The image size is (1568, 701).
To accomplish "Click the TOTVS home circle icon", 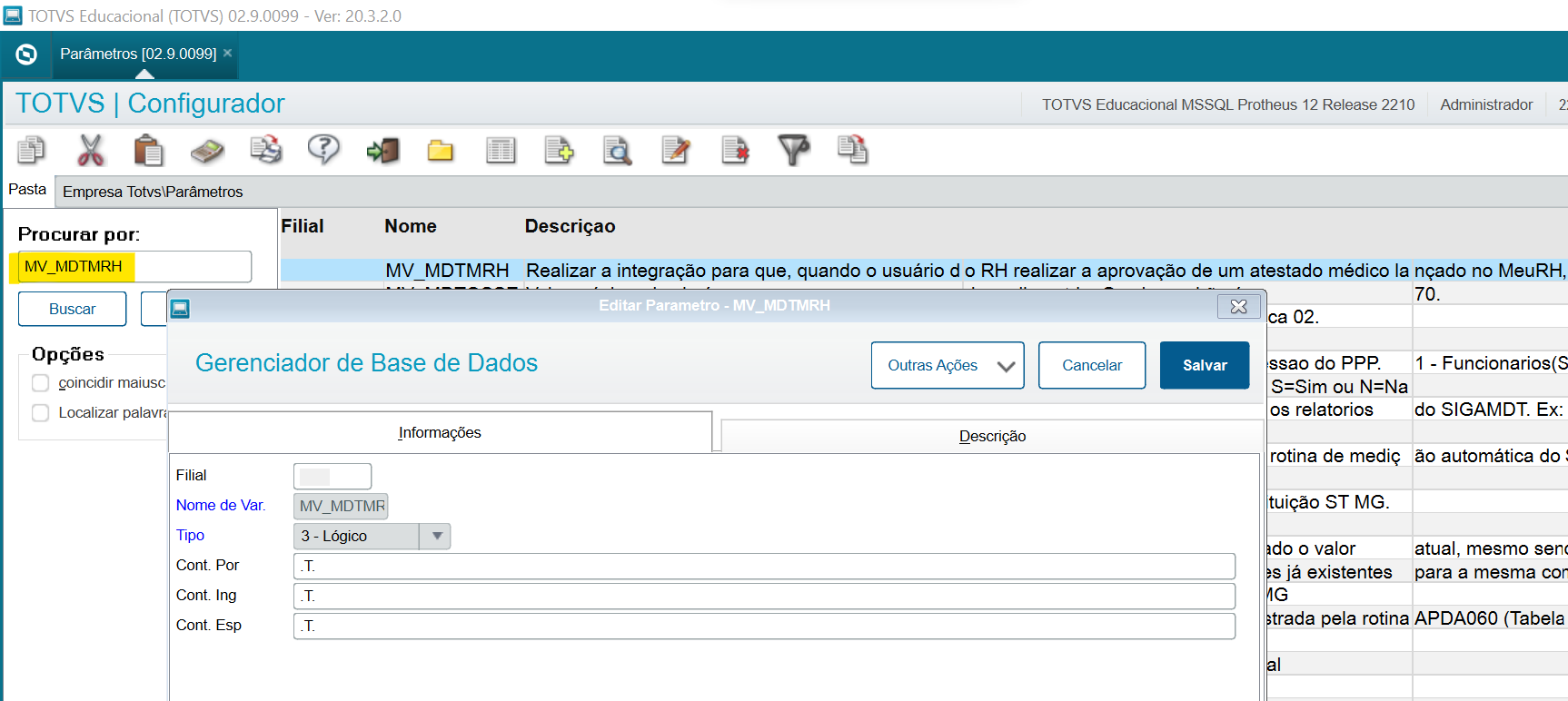I will (26, 54).
